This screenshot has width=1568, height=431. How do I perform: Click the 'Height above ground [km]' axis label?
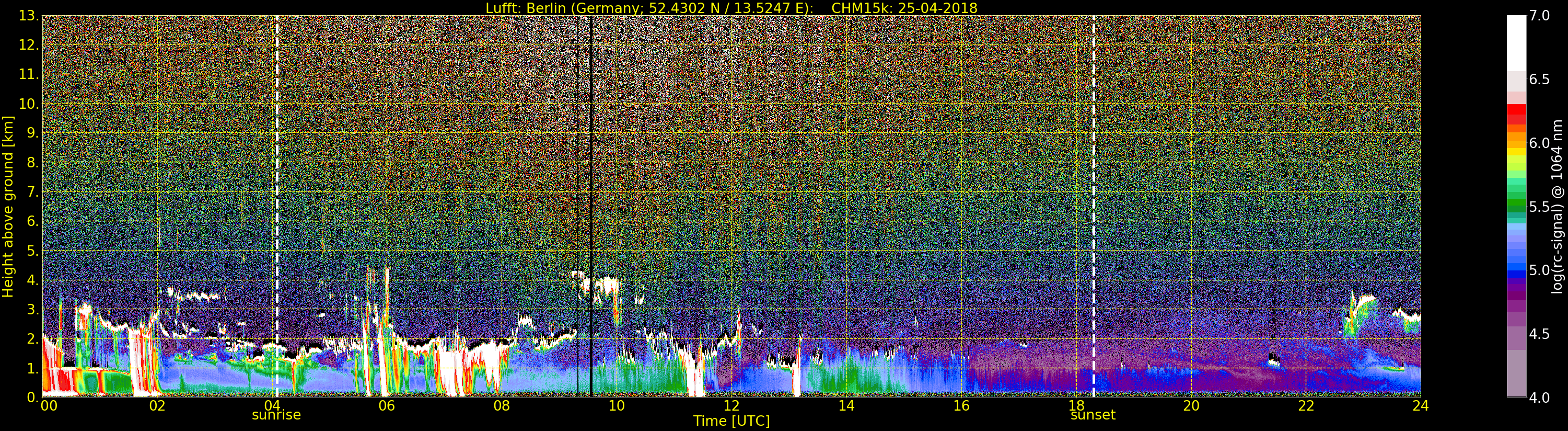tap(8, 207)
